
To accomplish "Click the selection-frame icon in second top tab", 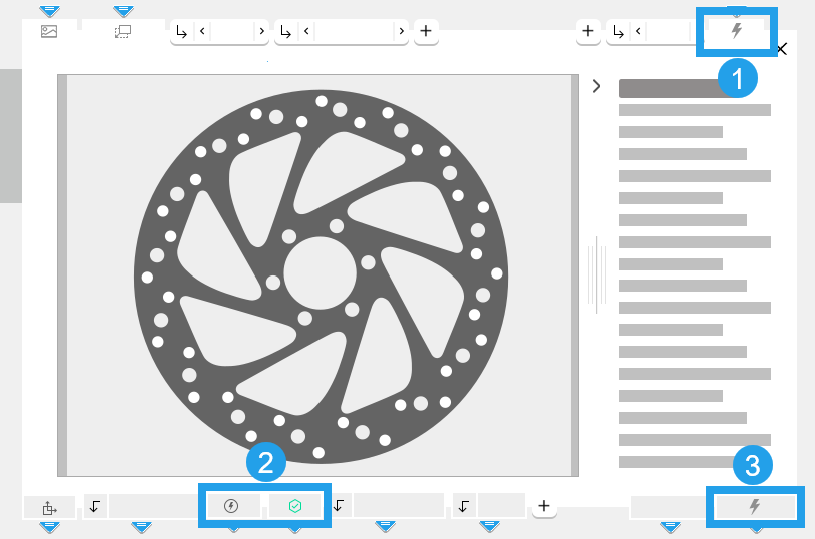I will point(122,31).
